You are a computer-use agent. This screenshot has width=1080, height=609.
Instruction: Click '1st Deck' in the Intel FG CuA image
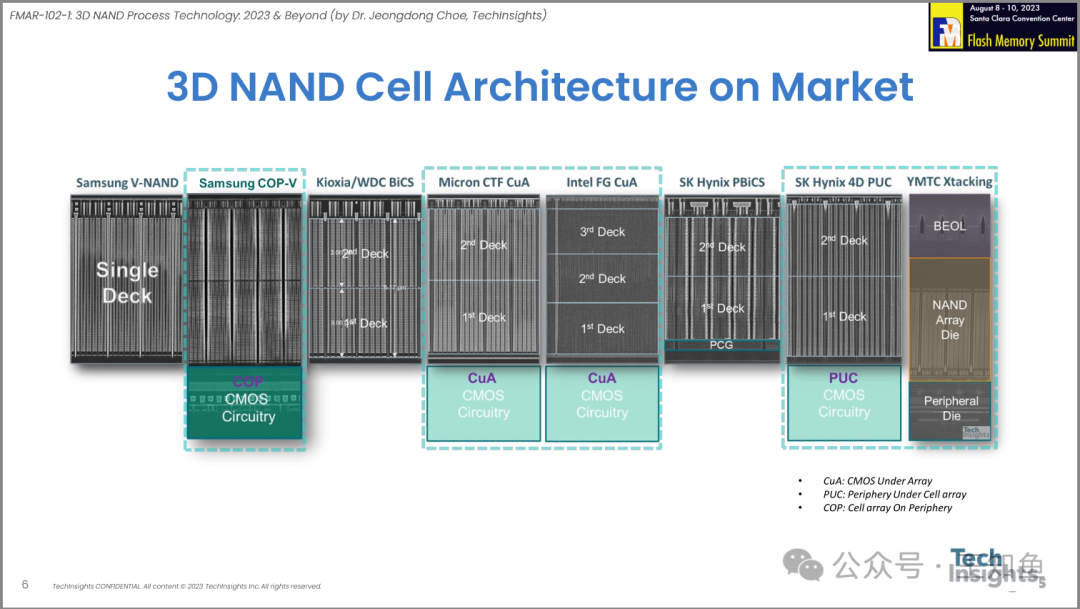click(602, 329)
